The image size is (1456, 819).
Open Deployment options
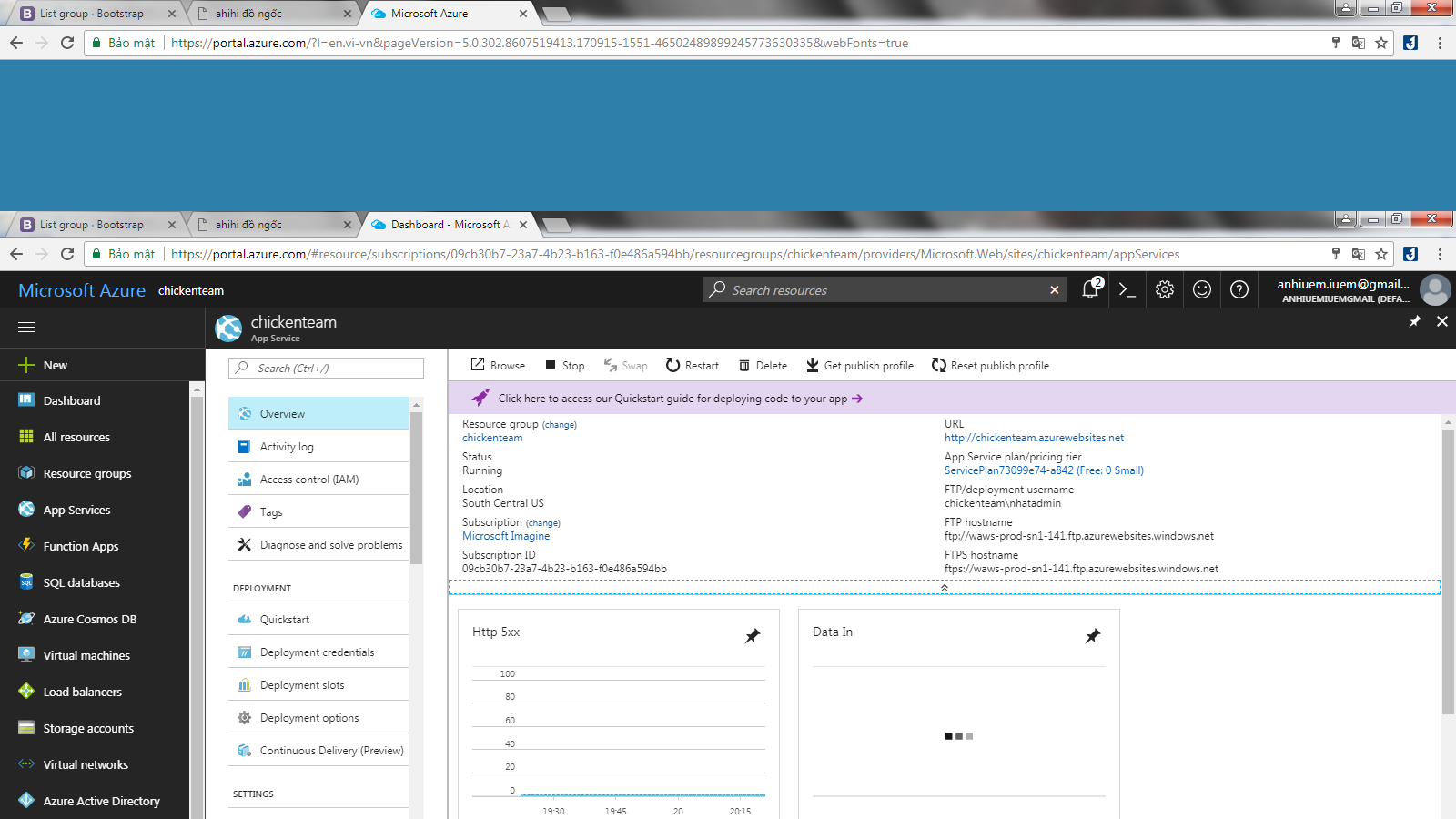tap(318, 717)
